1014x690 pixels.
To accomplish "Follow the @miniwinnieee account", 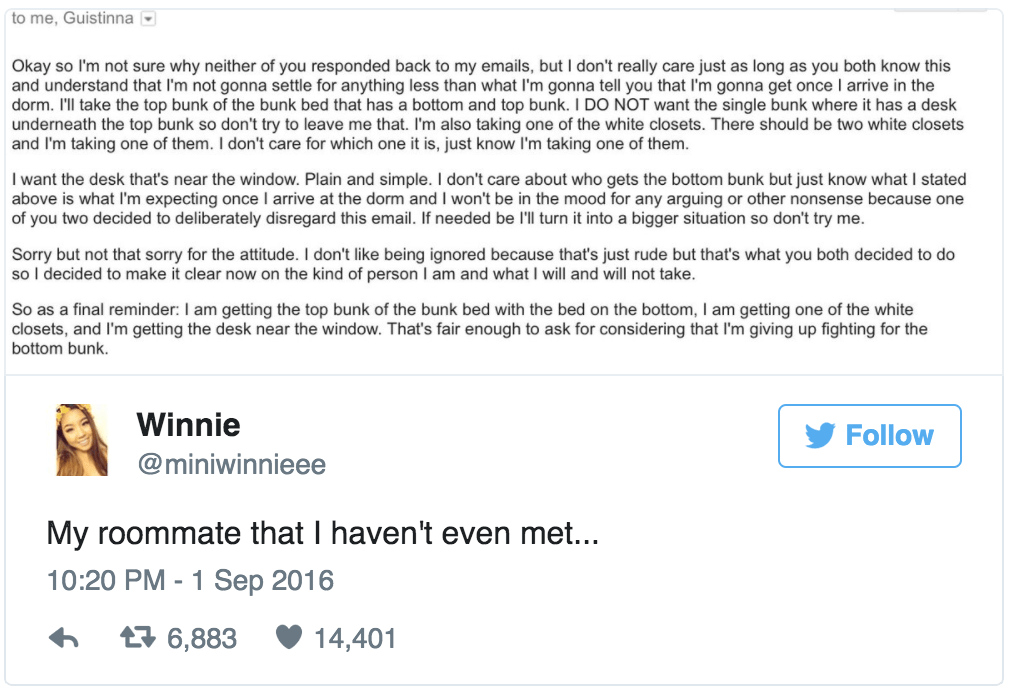I will point(869,436).
